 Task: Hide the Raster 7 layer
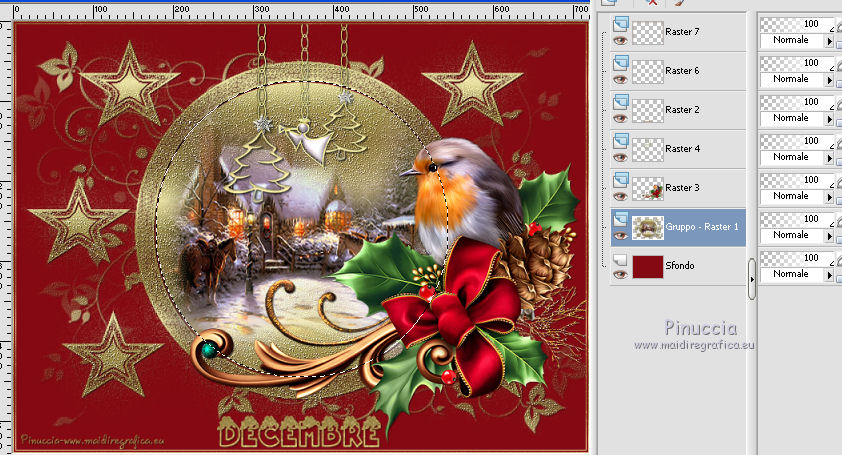pos(620,40)
